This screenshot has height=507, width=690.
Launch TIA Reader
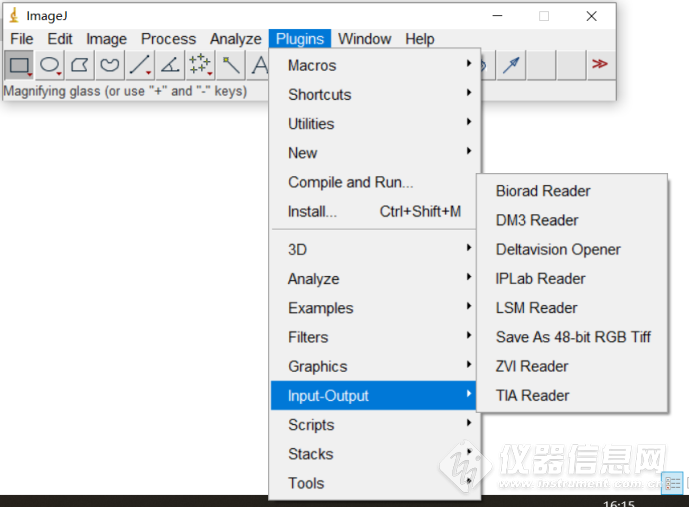[x=572, y=395]
